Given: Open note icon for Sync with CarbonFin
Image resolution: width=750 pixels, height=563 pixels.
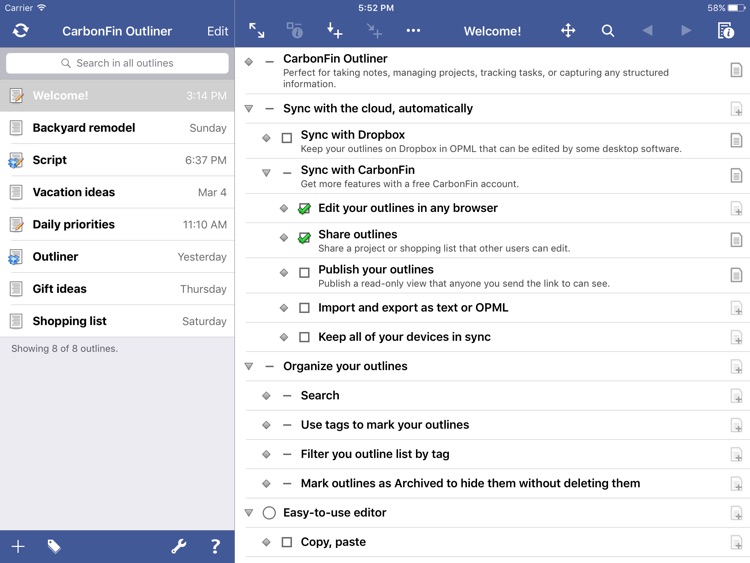Looking at the screenshot, I should click(736, 176).
